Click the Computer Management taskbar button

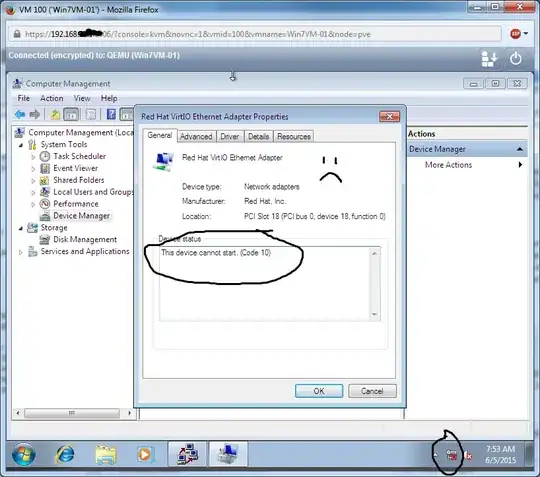point(228,454)
